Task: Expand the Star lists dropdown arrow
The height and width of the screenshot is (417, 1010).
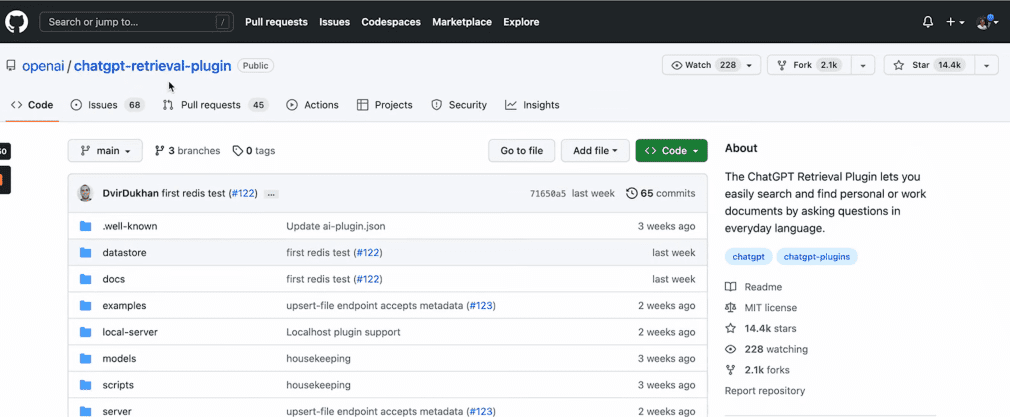Action: tap(986, 65)
